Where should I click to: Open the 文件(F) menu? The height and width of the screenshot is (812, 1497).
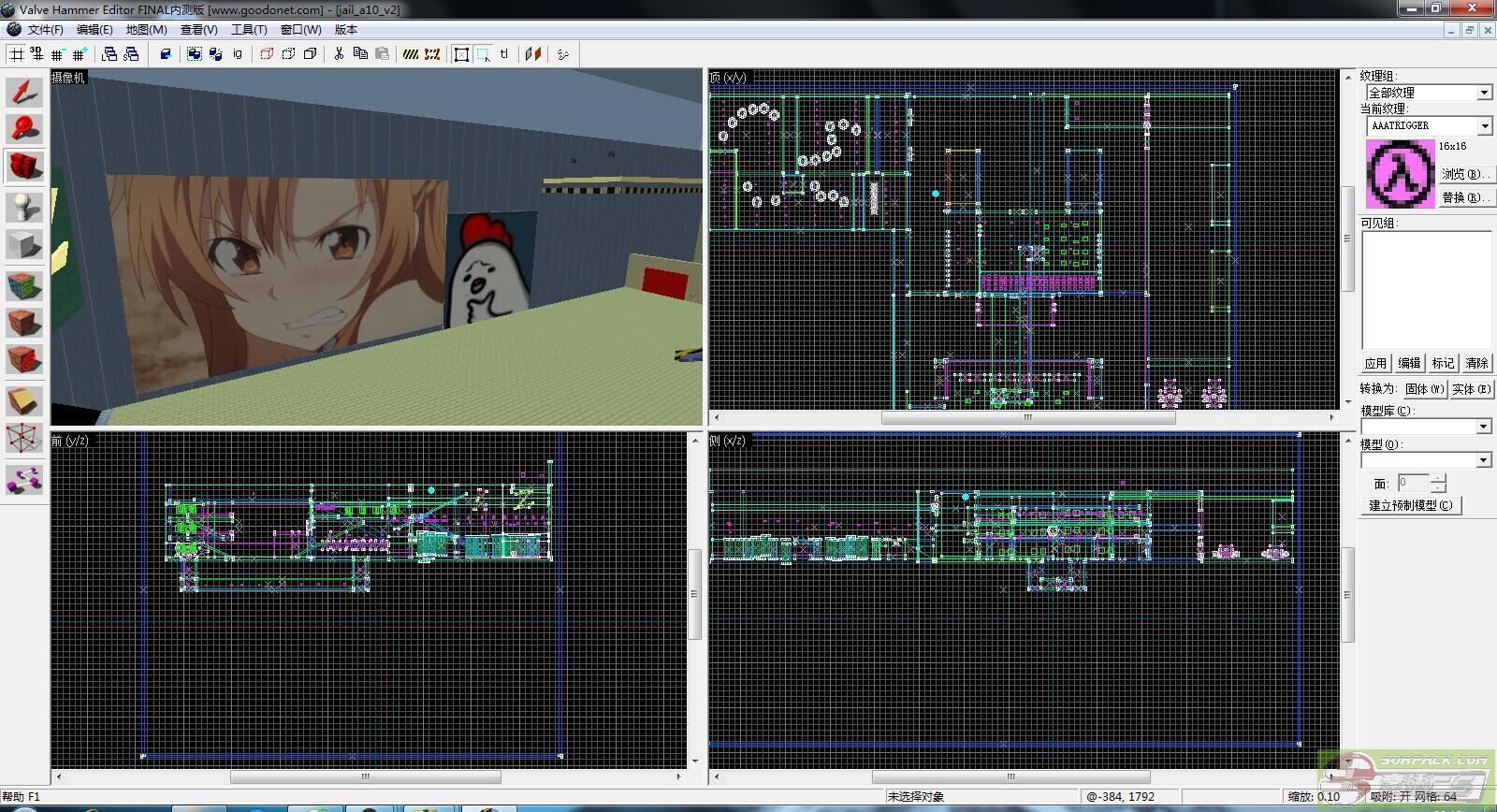(x=45, y=30)
